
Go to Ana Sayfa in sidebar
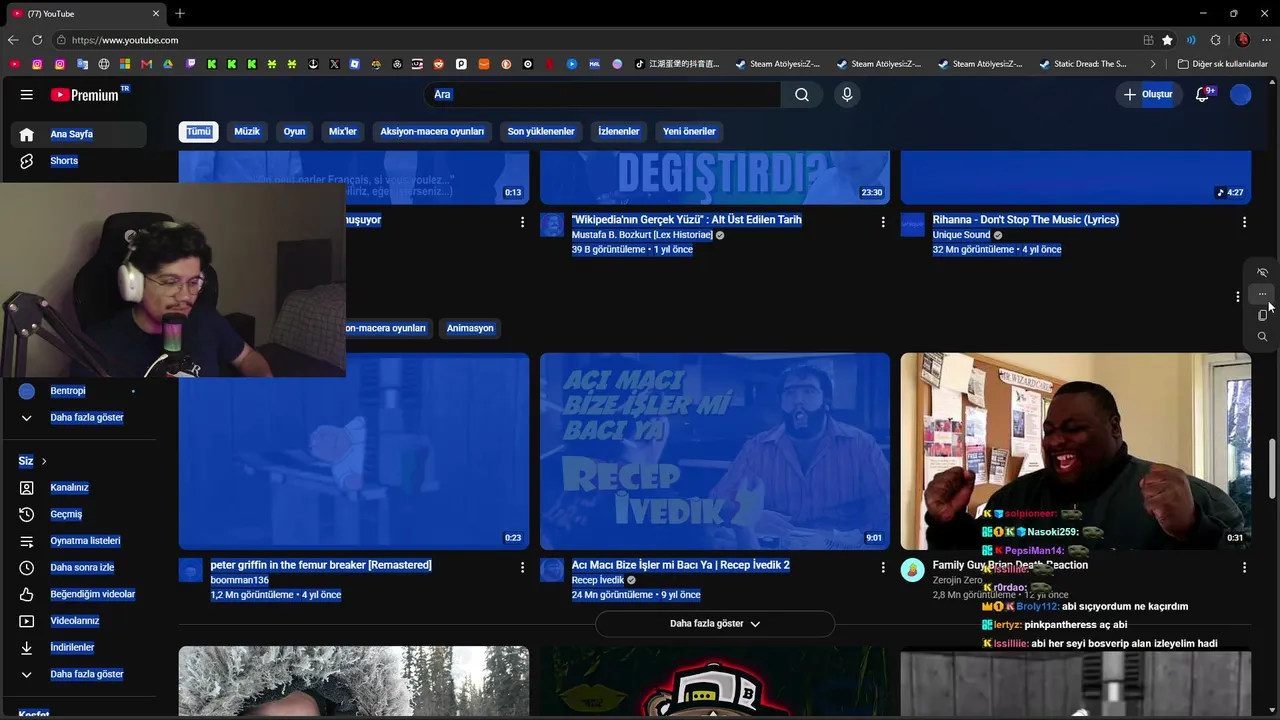(x=79, y=134)
